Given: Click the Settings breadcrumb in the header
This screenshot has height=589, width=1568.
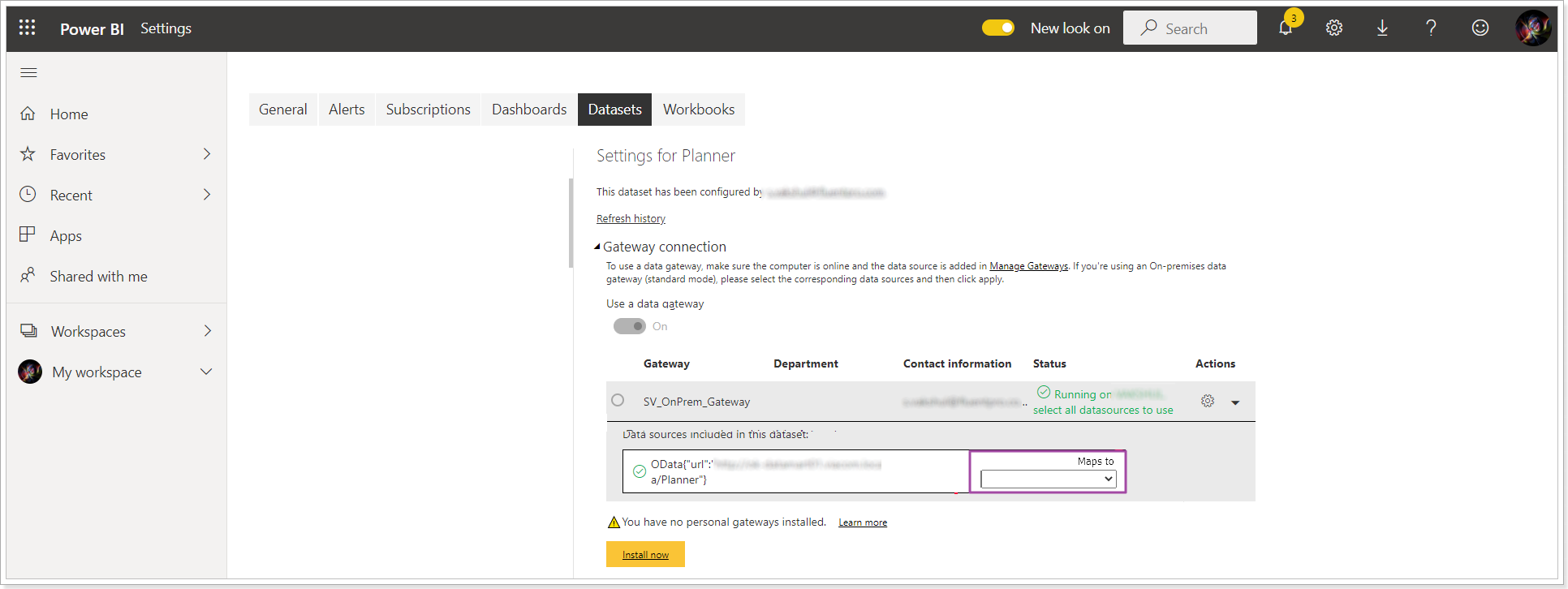Looking at the screenshot, I should pos(166,28).
